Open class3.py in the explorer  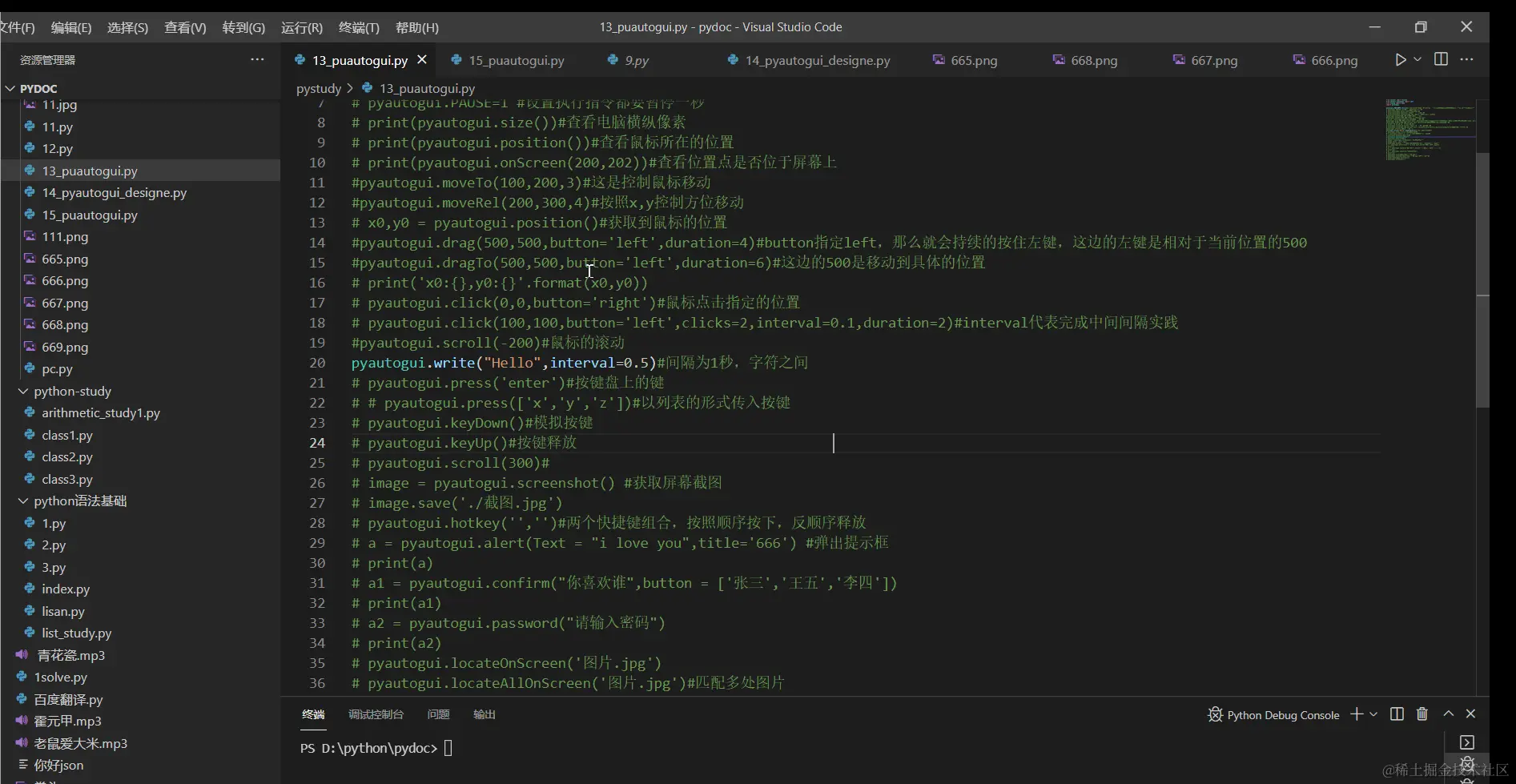(x=67, y=479)
